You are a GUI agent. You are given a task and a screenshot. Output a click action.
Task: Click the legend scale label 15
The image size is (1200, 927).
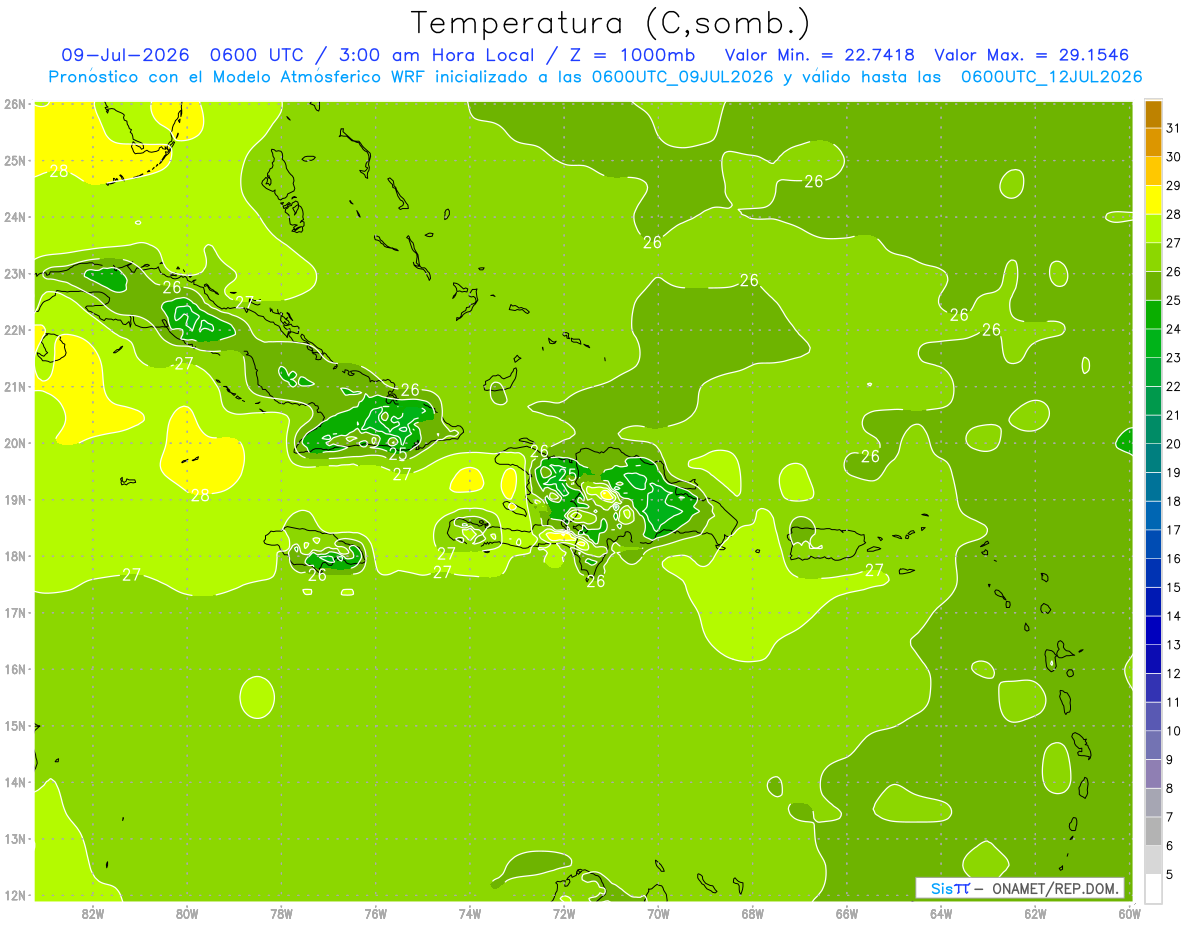[x=1173, y=588]
